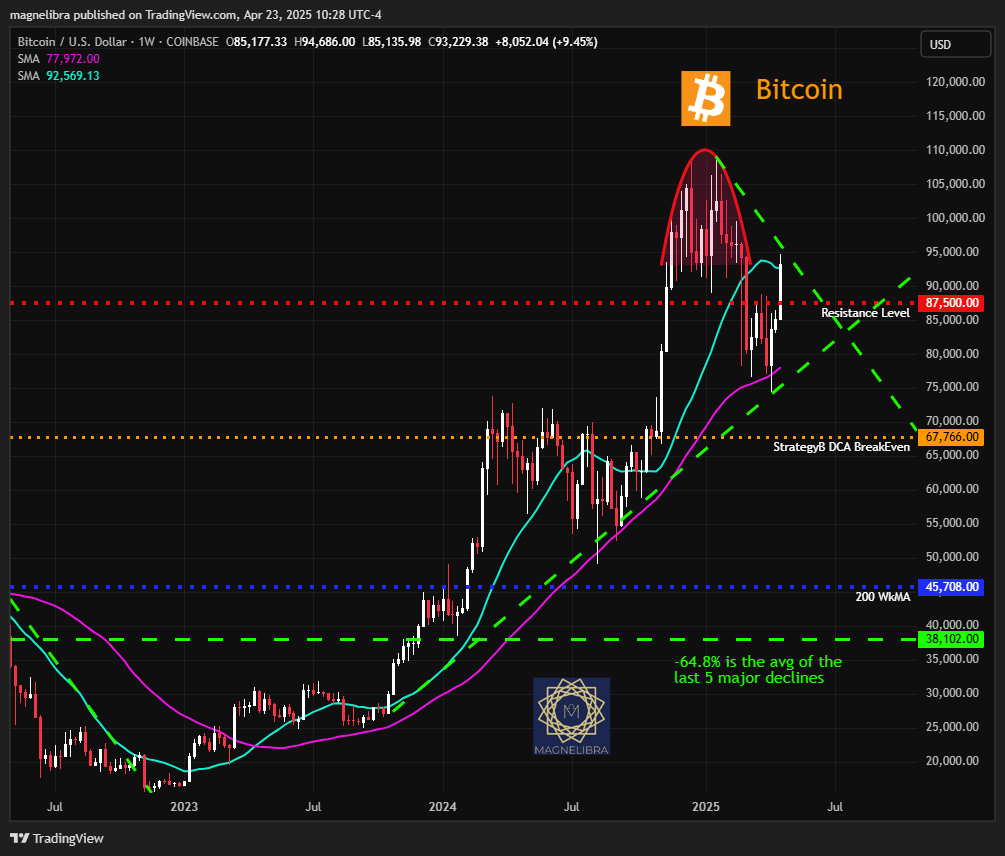The image size is (1005, 856).
Task: Click the COINBASE exchange label
Action: click(192, 42)
